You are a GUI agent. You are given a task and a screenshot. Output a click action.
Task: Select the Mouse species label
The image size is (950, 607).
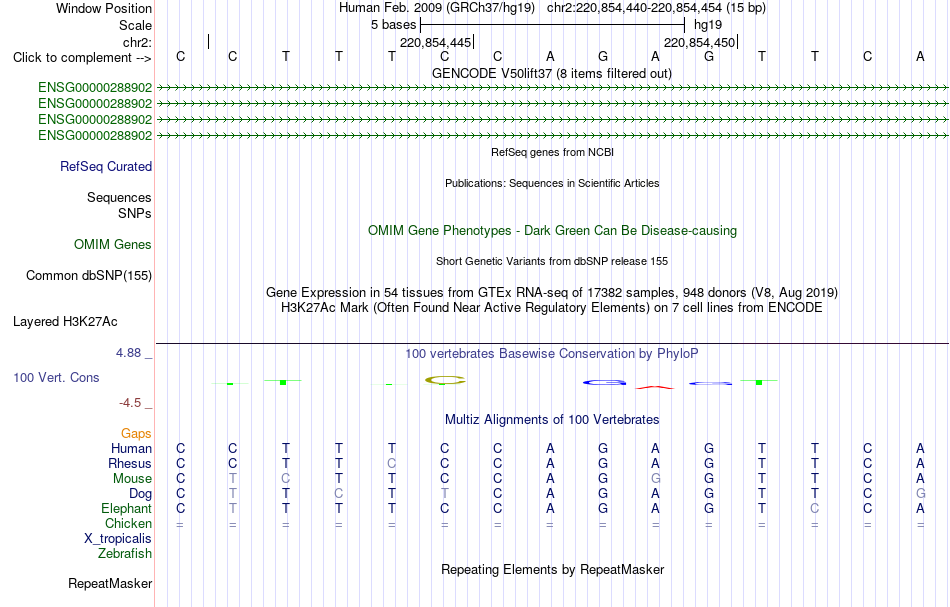tap(133, 479)
